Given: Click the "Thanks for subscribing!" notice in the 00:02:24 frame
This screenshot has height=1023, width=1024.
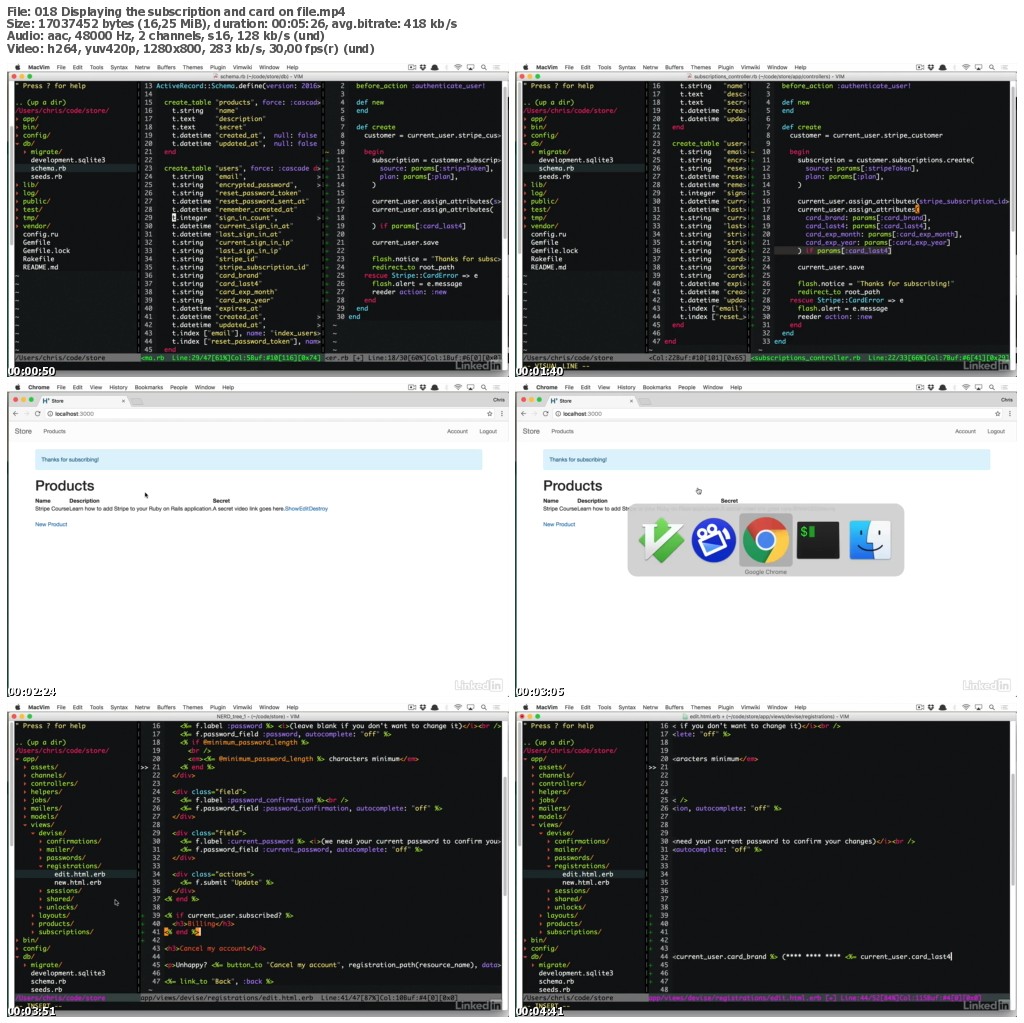Looking at the screenshot, I should 259,459.
